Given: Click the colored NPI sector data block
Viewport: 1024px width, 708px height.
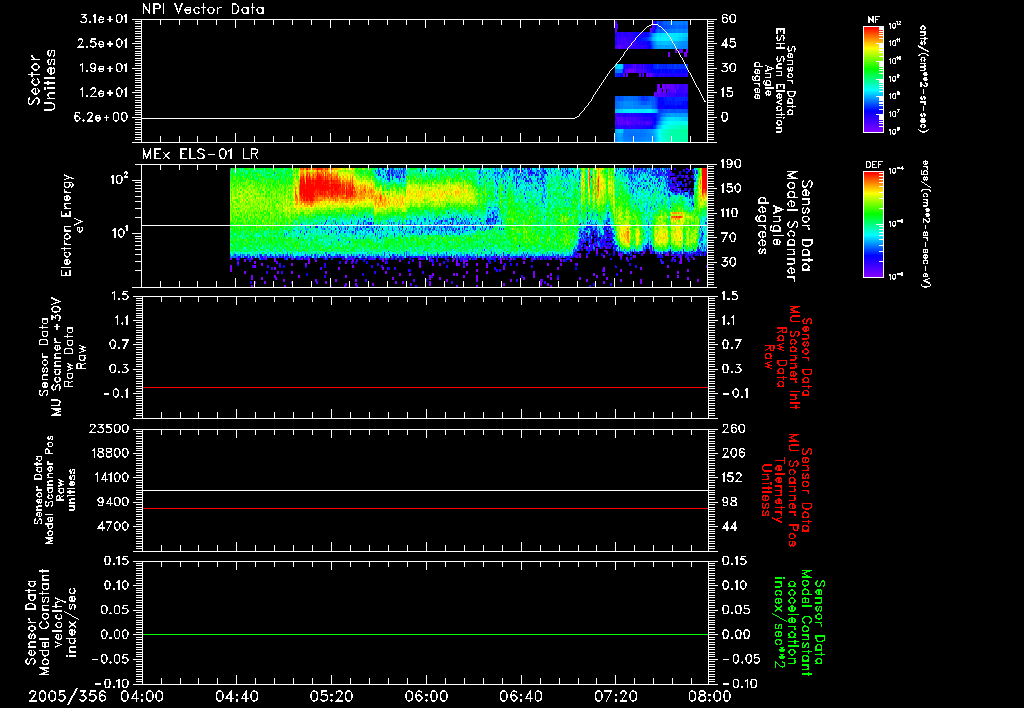Looking at the screenshot, I should [x=651, y=81].
